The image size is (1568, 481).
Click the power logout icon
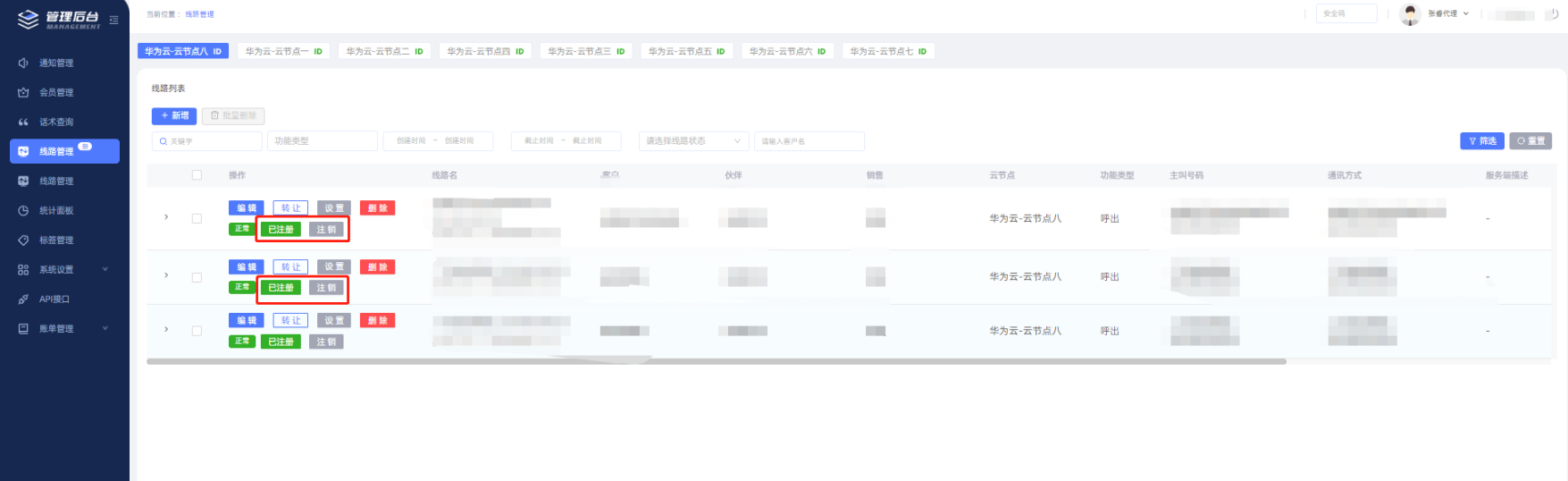(1554, 14)
